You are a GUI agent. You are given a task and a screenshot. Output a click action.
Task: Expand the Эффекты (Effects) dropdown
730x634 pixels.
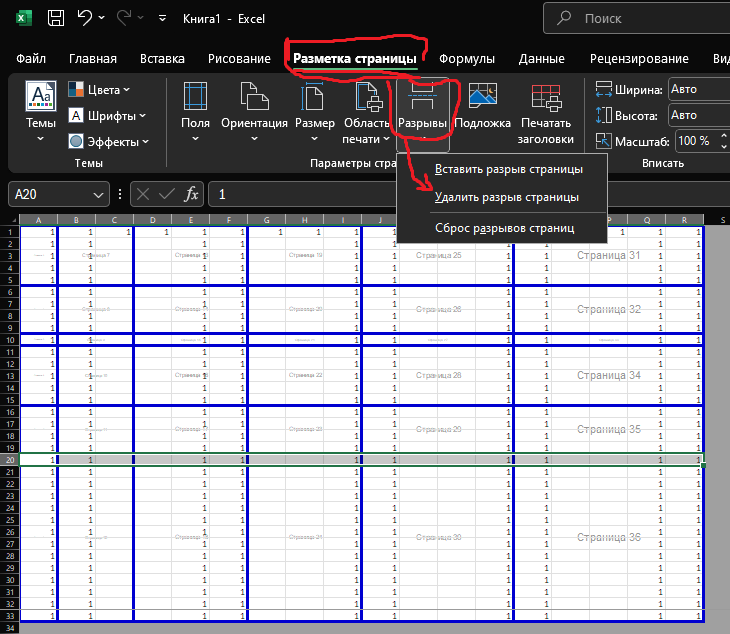tap(107, 141)
